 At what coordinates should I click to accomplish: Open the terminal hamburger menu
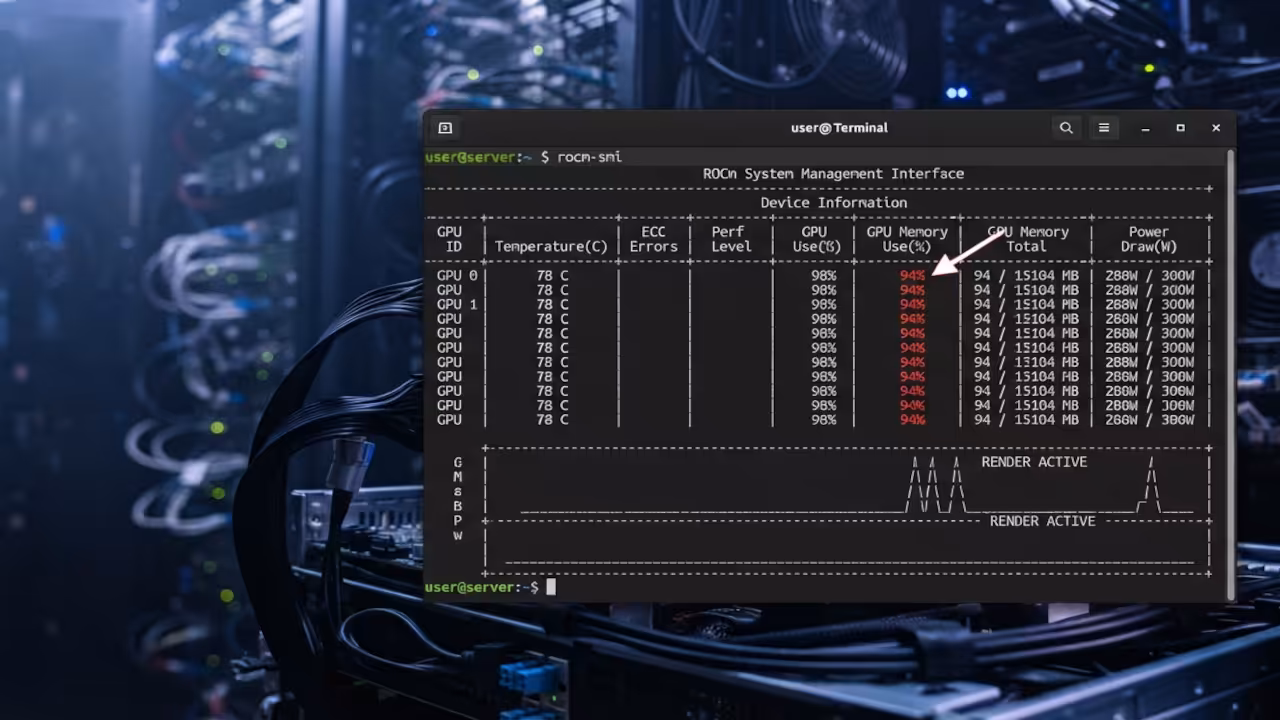[x=1104, y=128]
